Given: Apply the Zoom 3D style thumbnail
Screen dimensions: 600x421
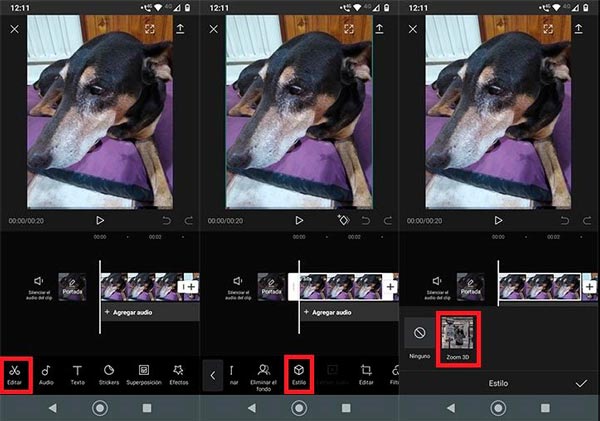Looking at the screenshot, I should coord(458,339).
